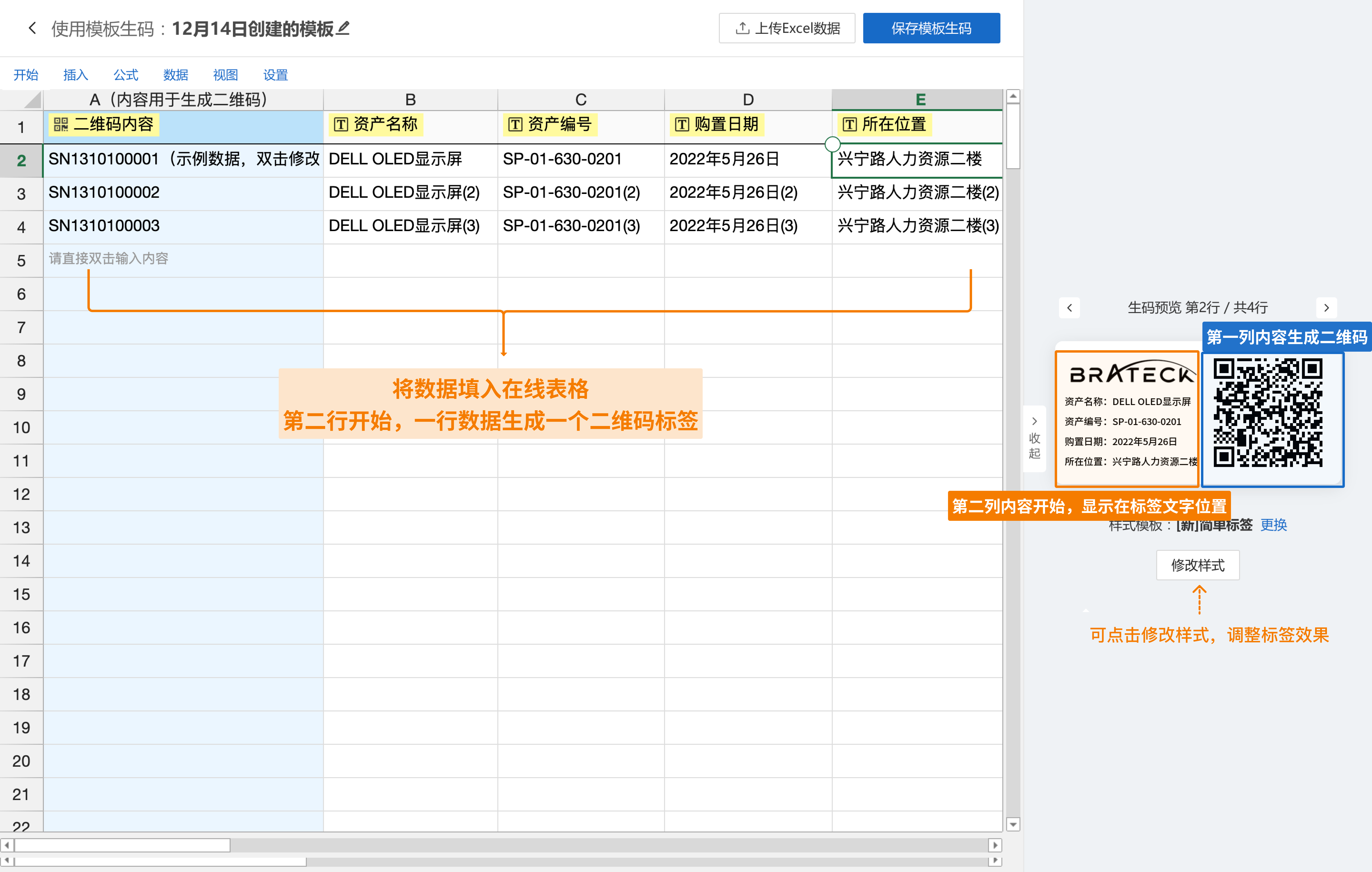The image size is (1372, 872).
Task: Select the column E header
Action: [x=917, y=100]
